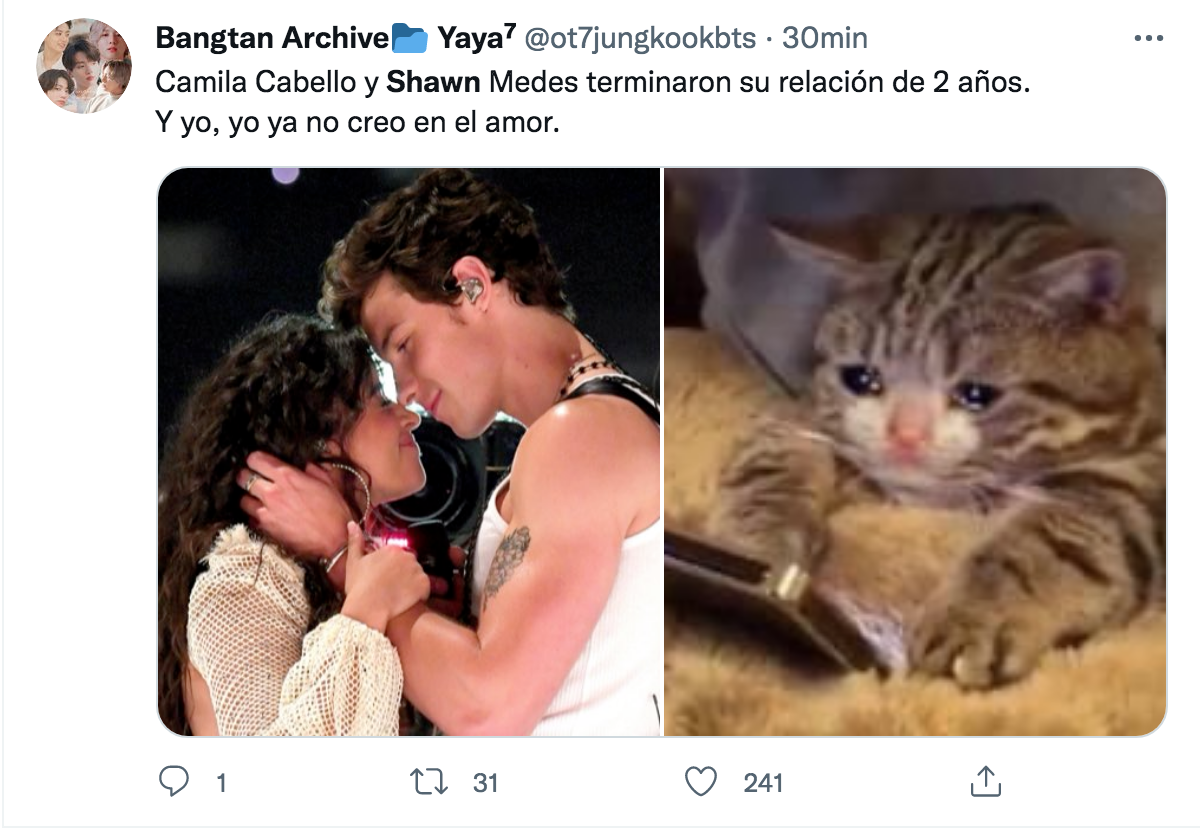Like the tweet with the heart icon

(x=704, y=781)
